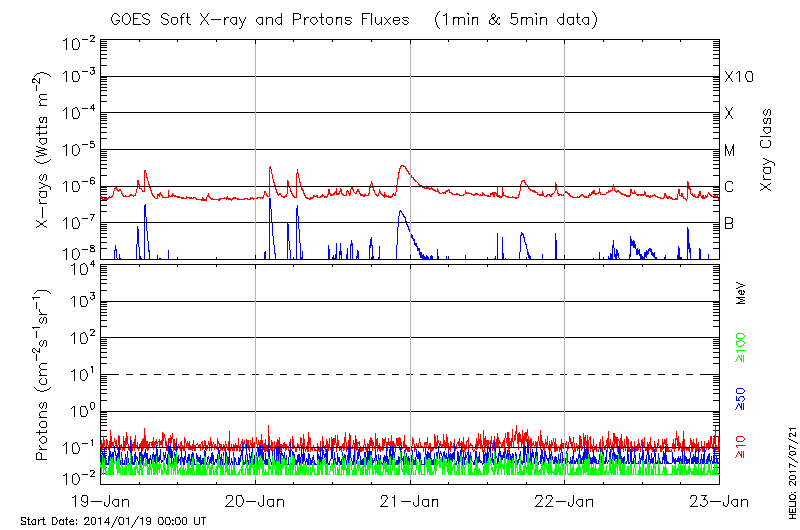
Task: Click the blue ≥50 MeV legend label
Action: 741,398
